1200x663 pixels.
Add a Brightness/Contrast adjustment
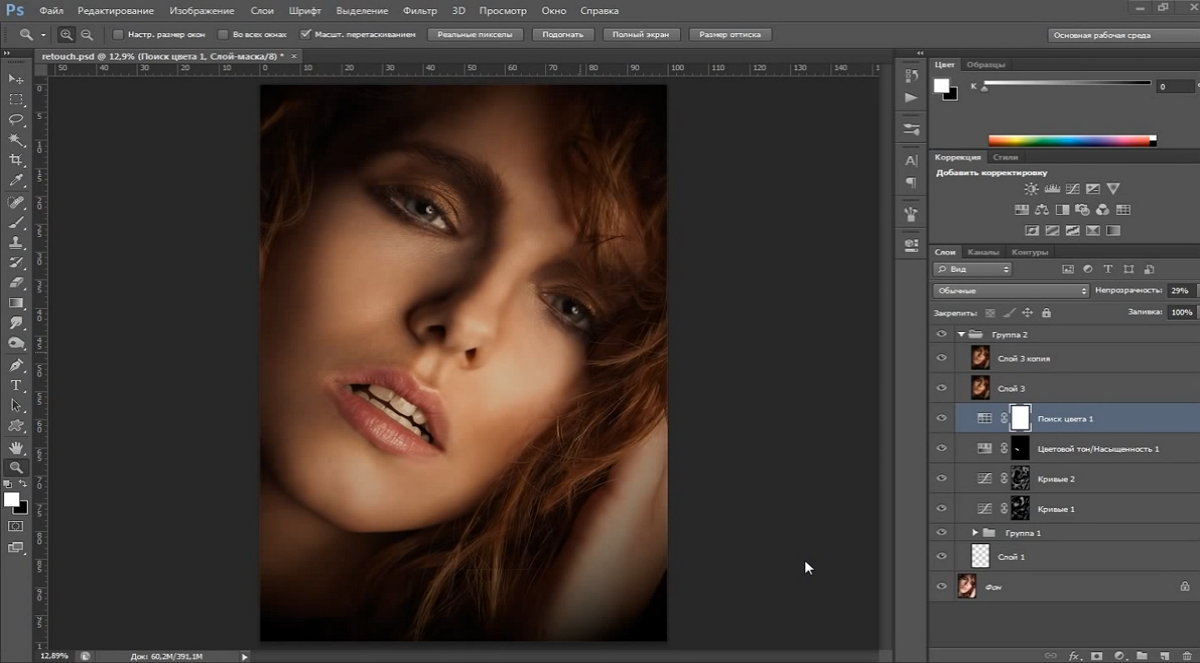pos(1031,189)
